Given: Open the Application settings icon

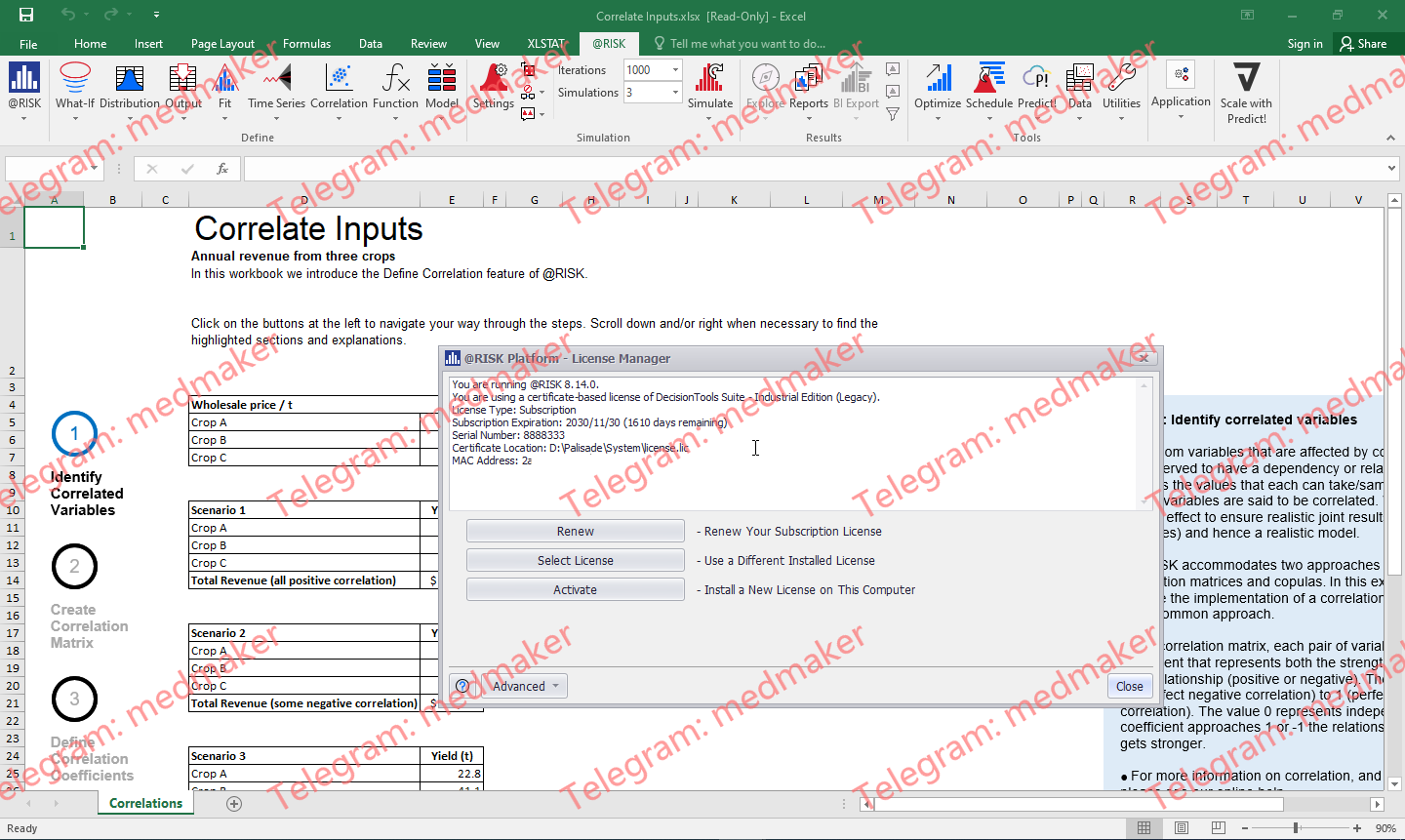Looking at the screenshot, I should 1181,86.
